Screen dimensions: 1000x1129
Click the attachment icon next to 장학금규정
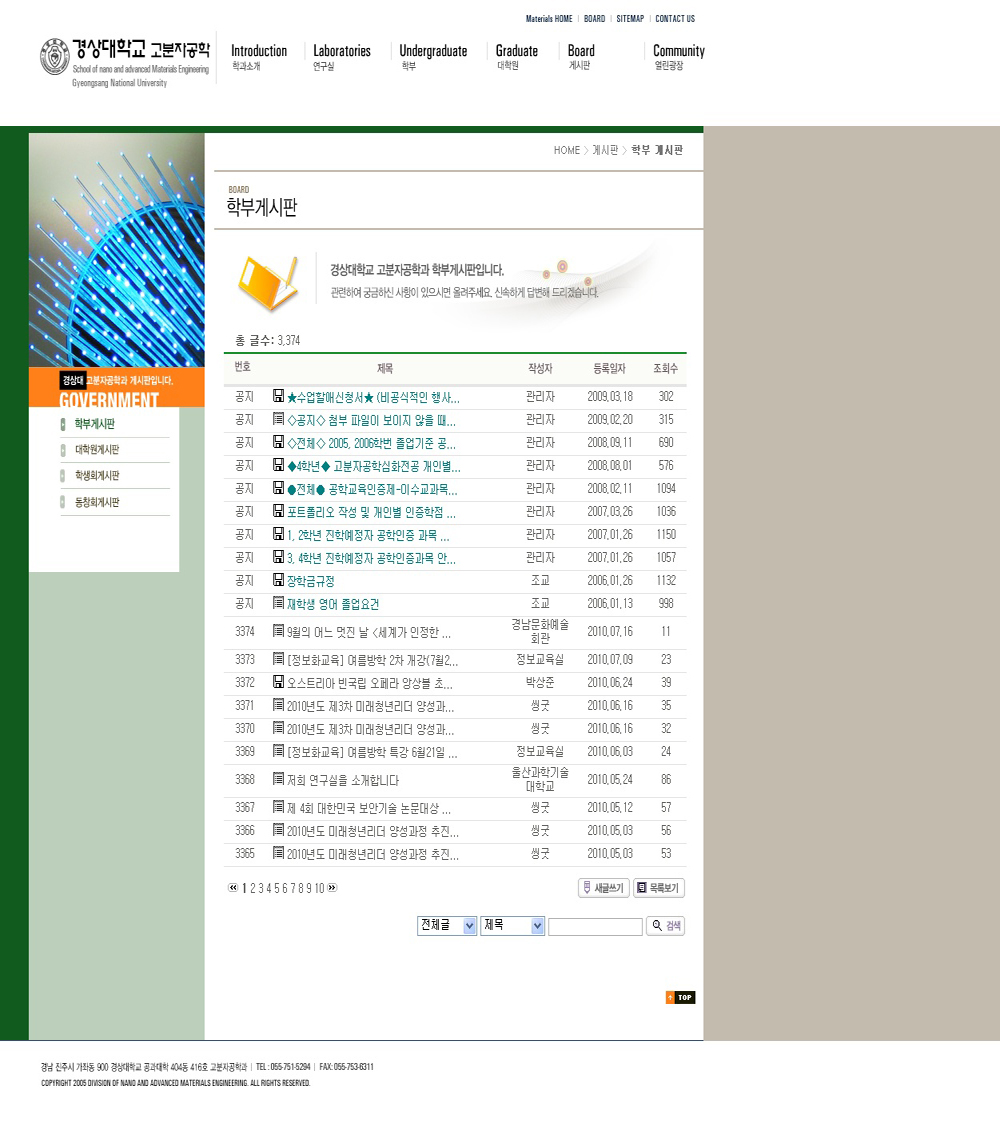pyautogui.click(x=279, y=581)
